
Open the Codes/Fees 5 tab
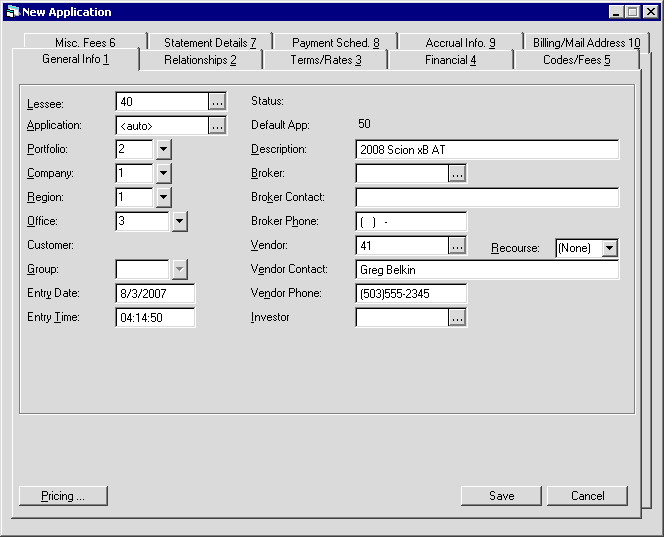[x=577, y=60]
